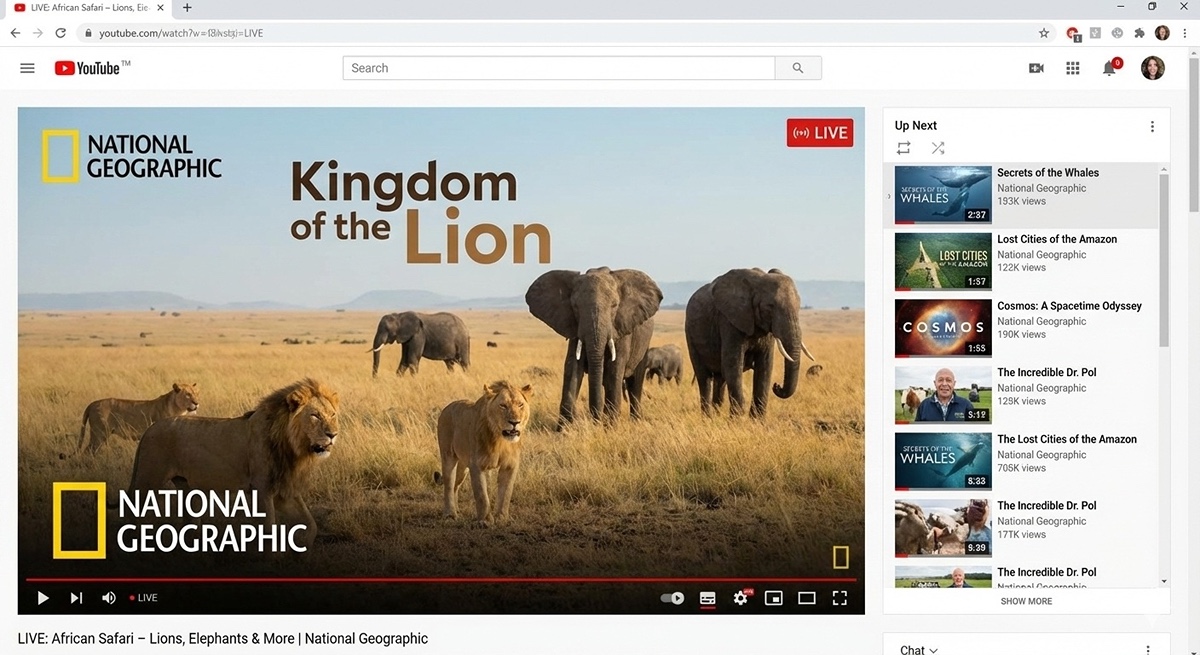This screenshot has width=1200, height=655.
Task: Click SHOW MORE under Up Next
Action: [x=1026, y=601]
